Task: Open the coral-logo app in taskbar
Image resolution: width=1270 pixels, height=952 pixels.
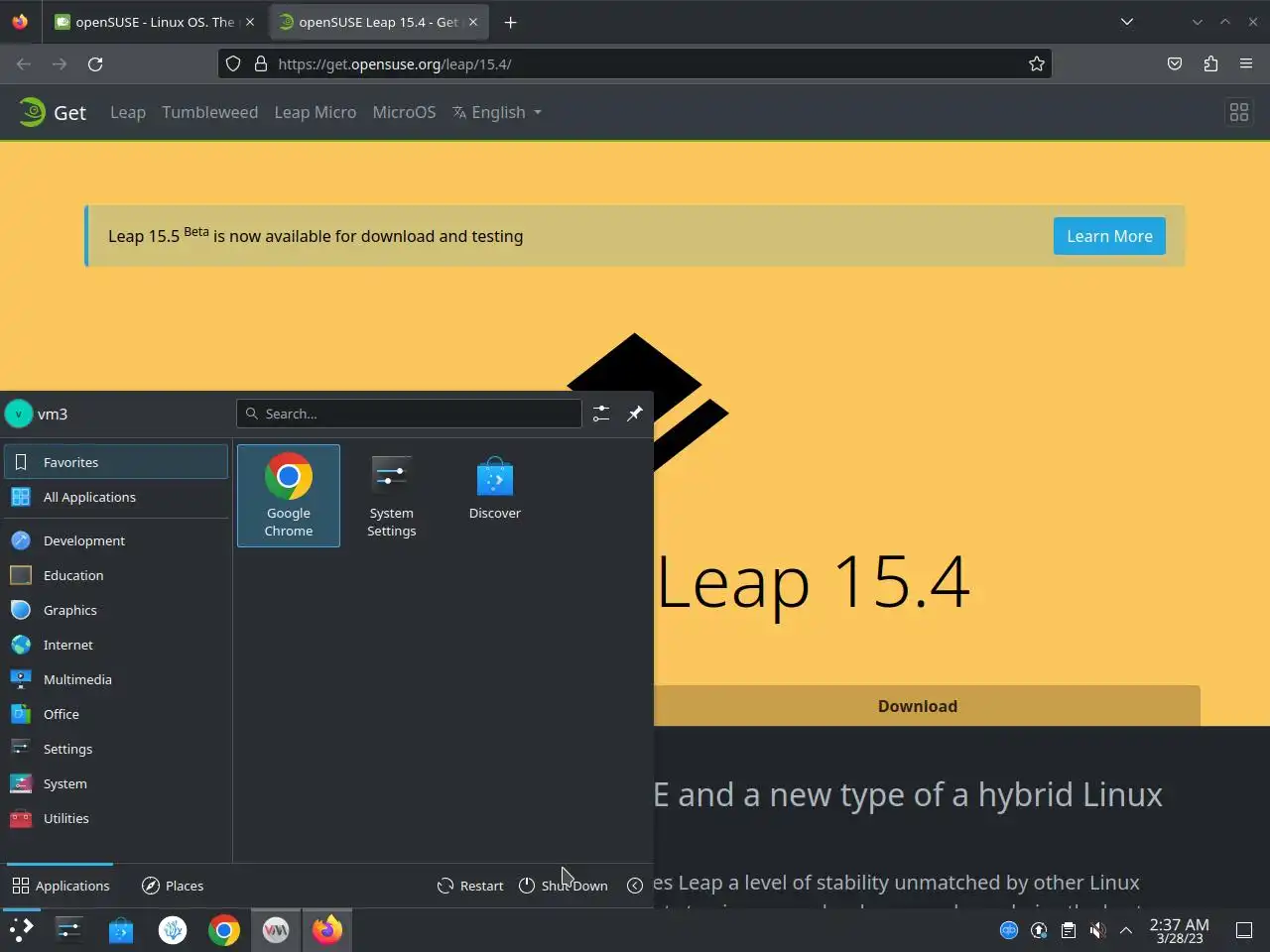Action: pyautogui.click(x=173, y=929)
